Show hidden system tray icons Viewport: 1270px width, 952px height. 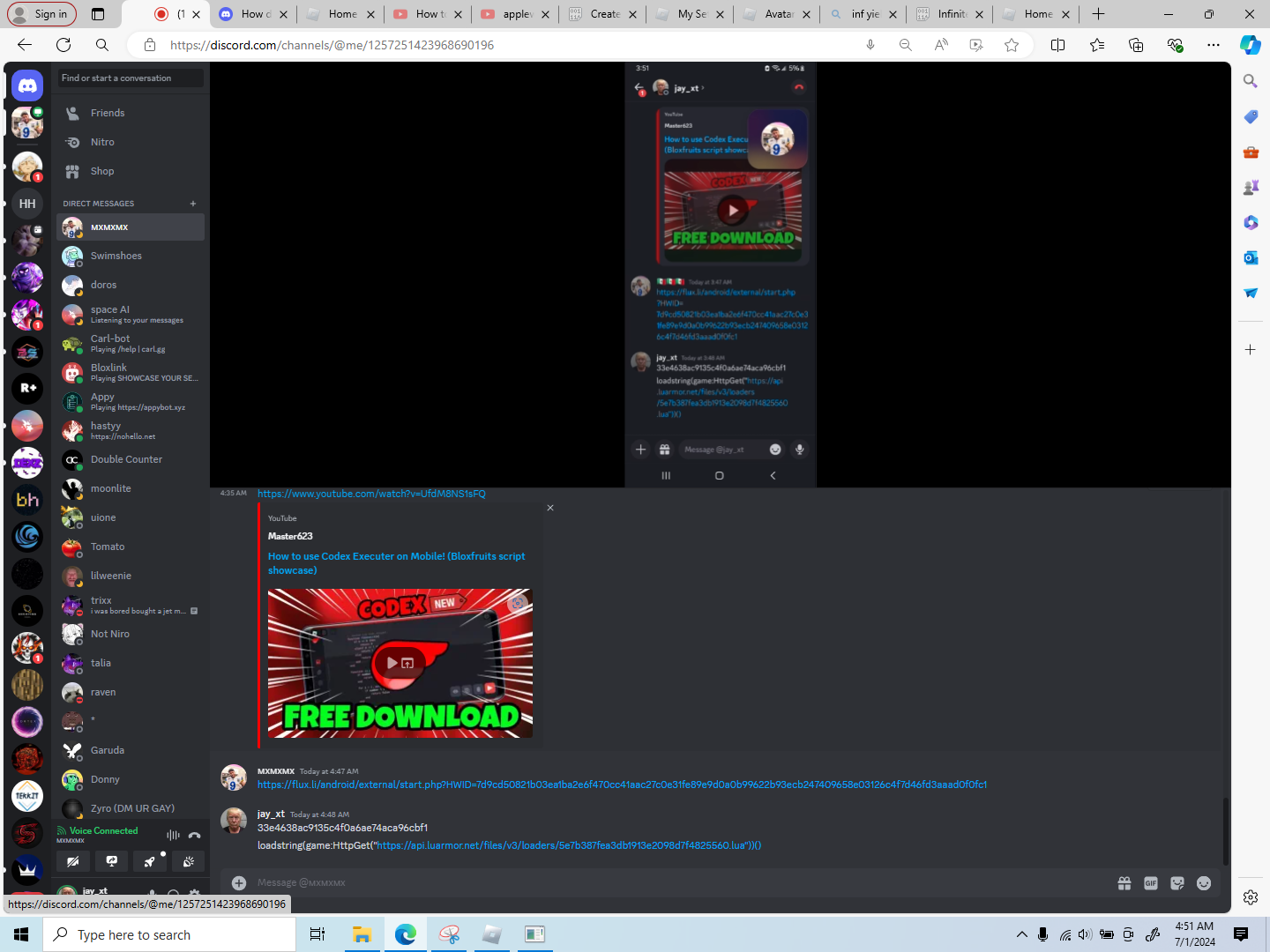click(1021, 934)
